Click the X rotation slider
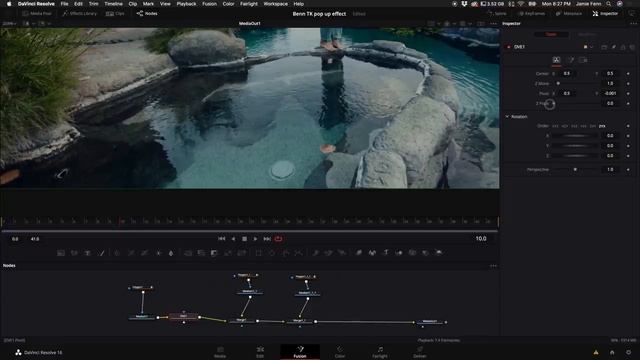Viewport: 640px width, 360px height. (x=576, y=136)
